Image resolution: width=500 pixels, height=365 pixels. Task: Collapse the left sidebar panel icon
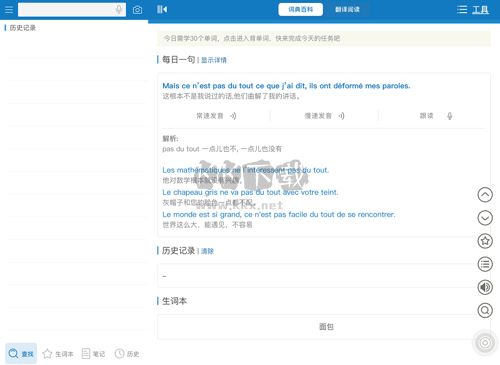tap(162, 9)
